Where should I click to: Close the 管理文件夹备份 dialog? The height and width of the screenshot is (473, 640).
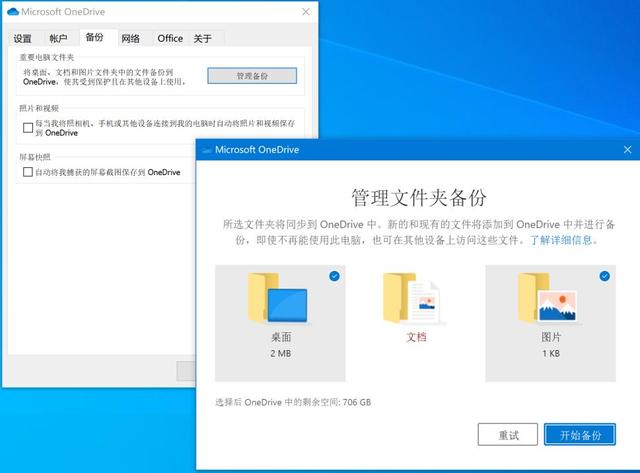point(627,150)
